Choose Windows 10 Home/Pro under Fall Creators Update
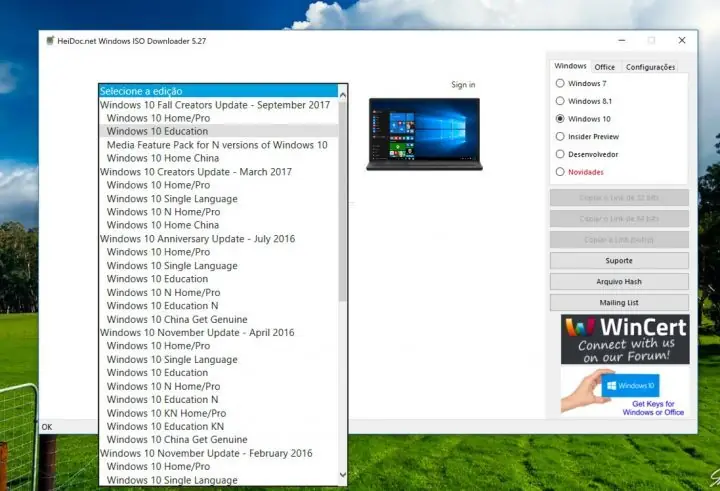Viewport: 720px width, 491px height. (219, 118)
